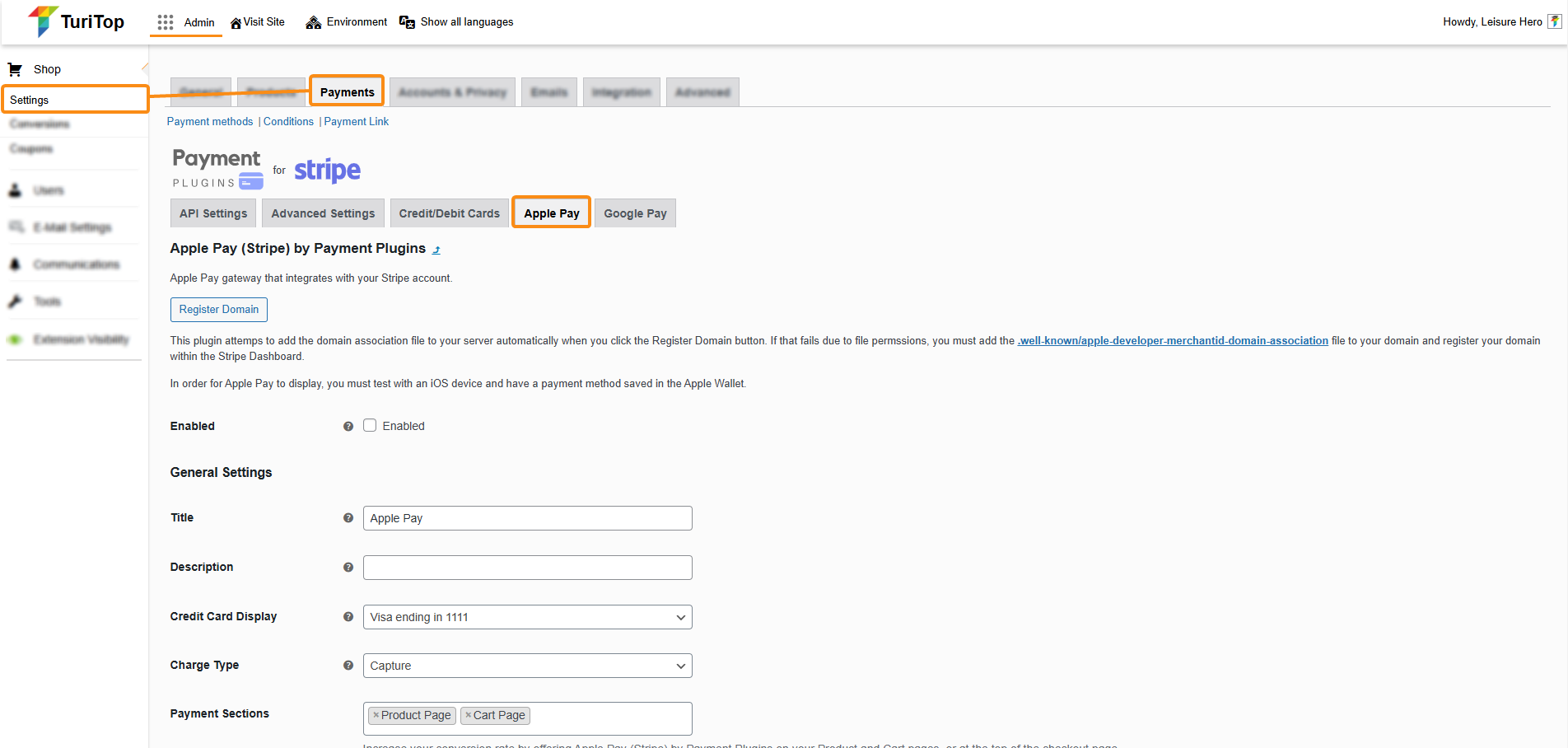Expand the Charge Type dropdown

click(527, 666)
